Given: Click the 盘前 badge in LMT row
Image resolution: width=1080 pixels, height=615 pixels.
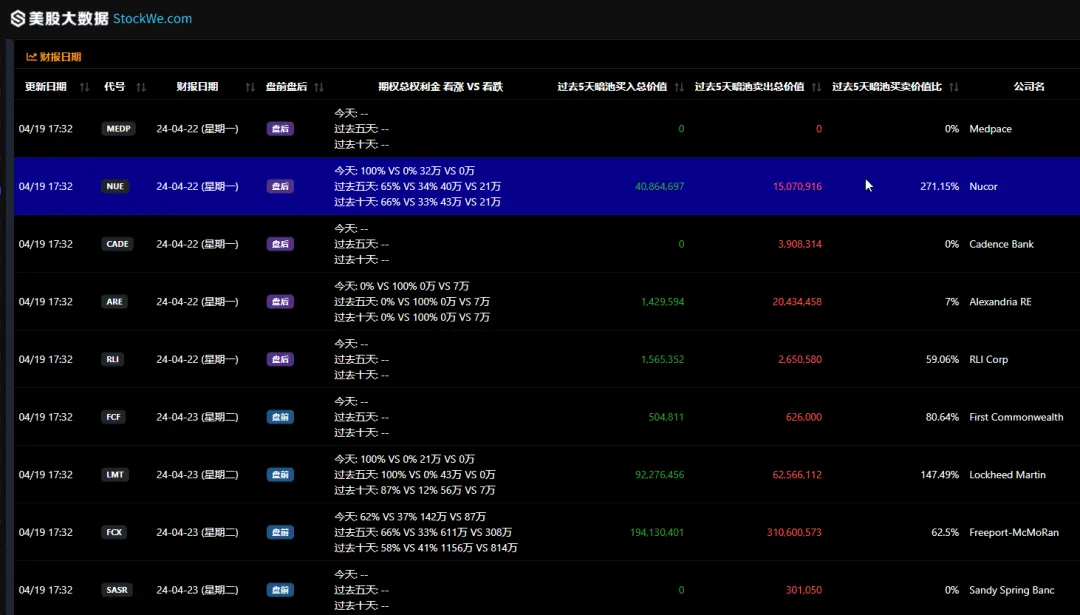Looking at the screenshot, I should click(x=280, y=475).
